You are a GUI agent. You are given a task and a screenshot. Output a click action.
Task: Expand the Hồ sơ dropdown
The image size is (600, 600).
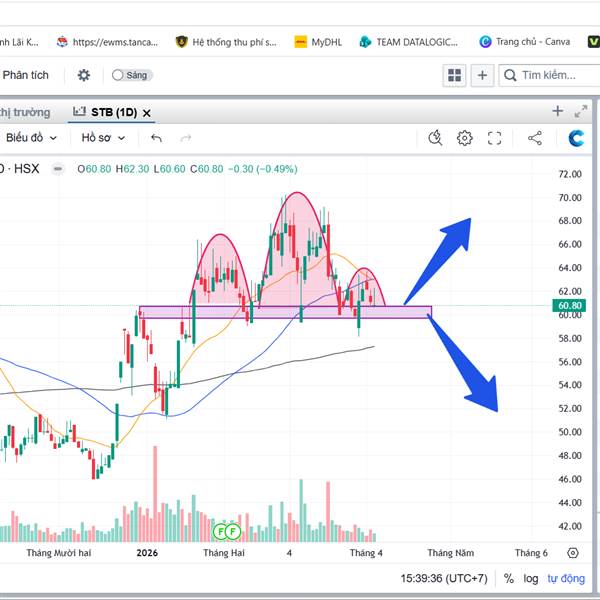[104, 138]
